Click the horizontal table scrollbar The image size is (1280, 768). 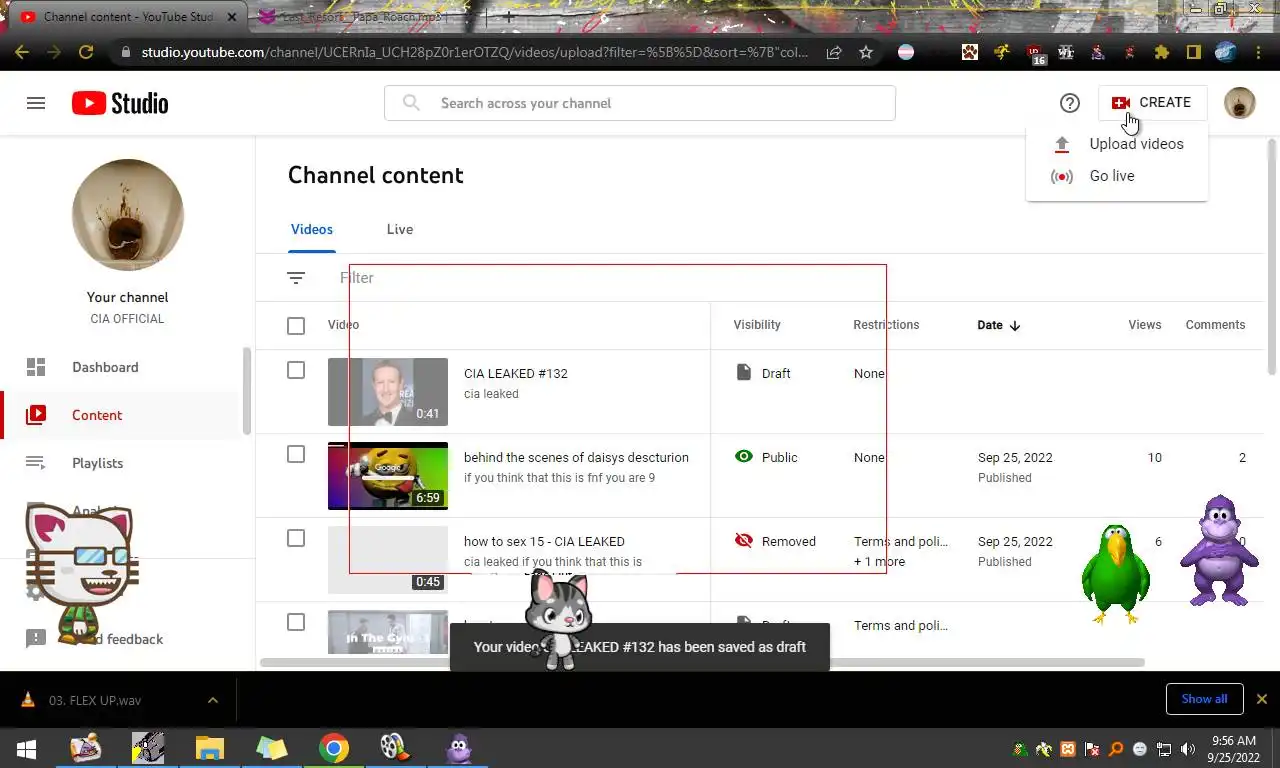pos(702,662)
